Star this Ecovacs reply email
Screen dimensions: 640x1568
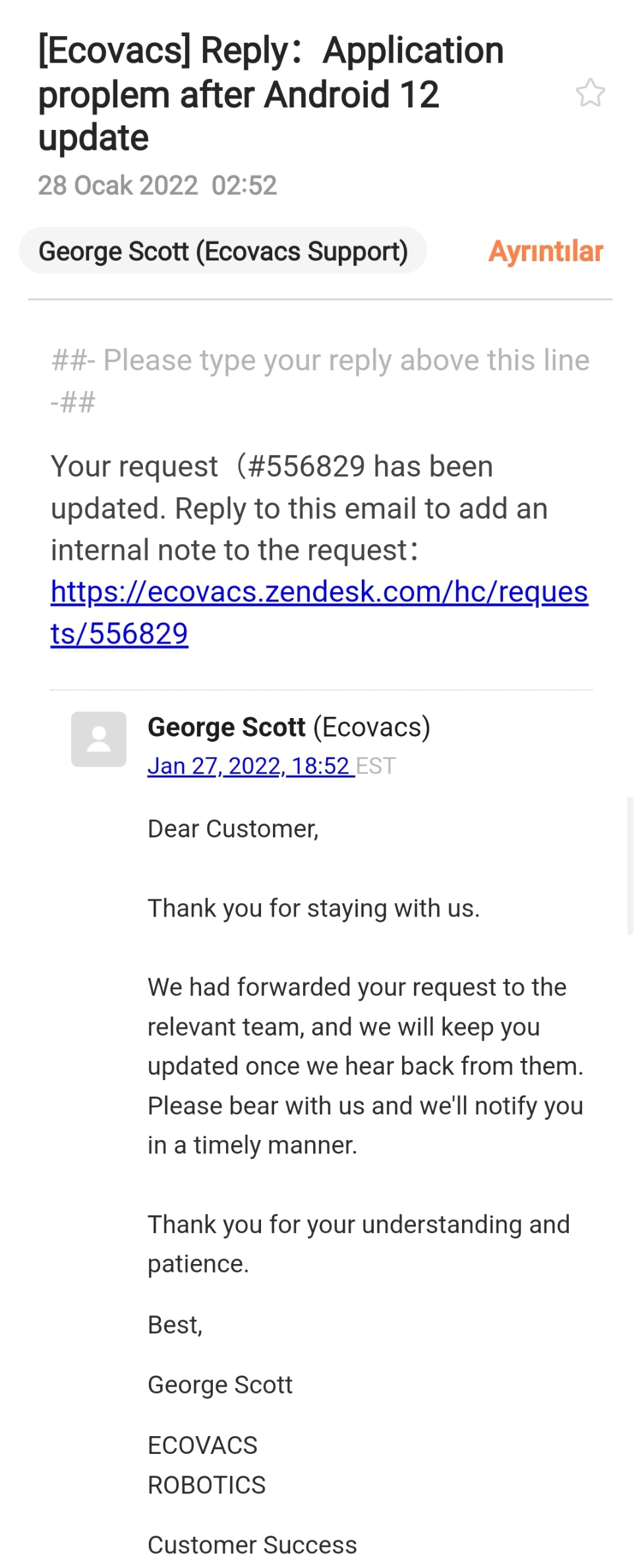(590, 93)
